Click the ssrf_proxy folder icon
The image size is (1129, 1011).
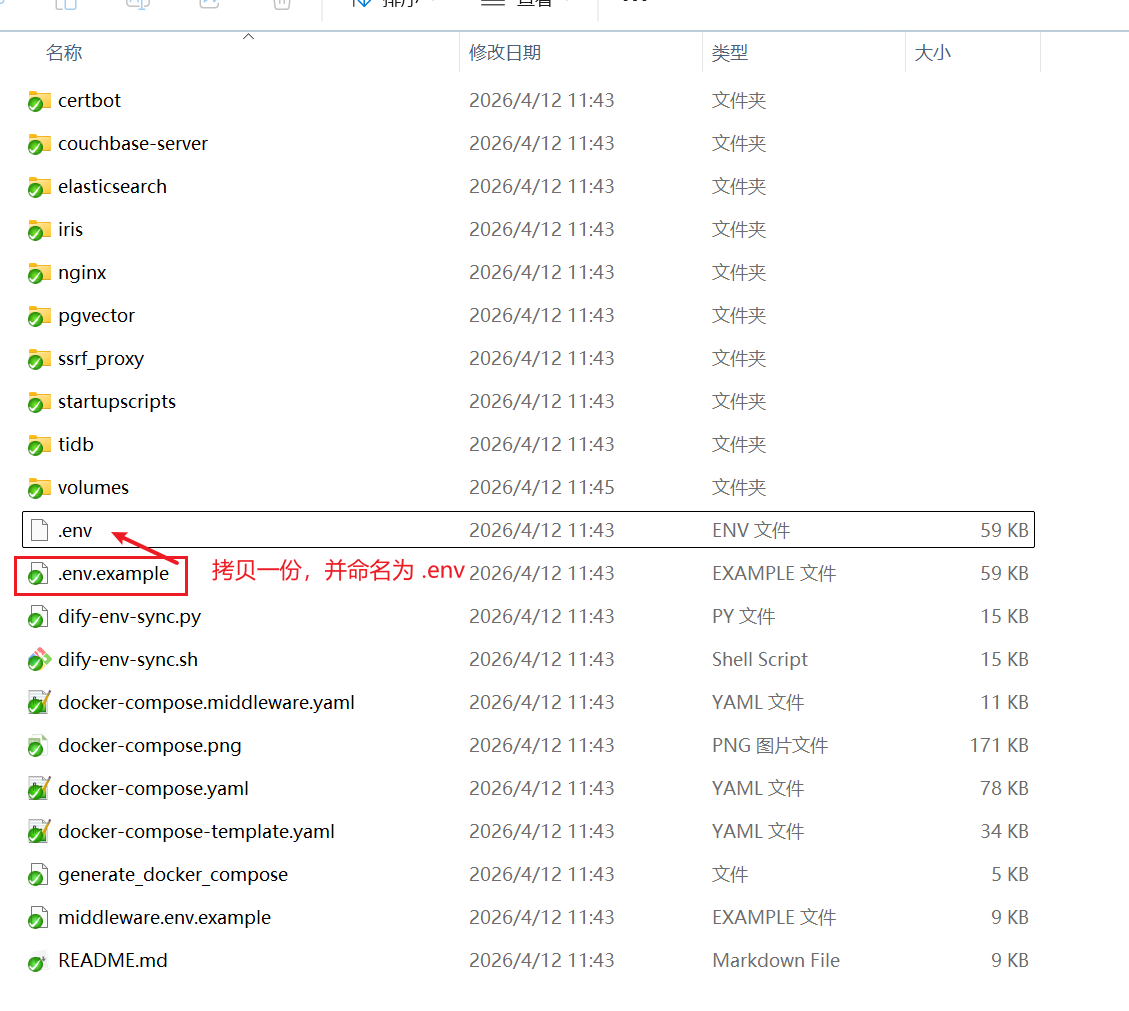(x=39, y=359)
